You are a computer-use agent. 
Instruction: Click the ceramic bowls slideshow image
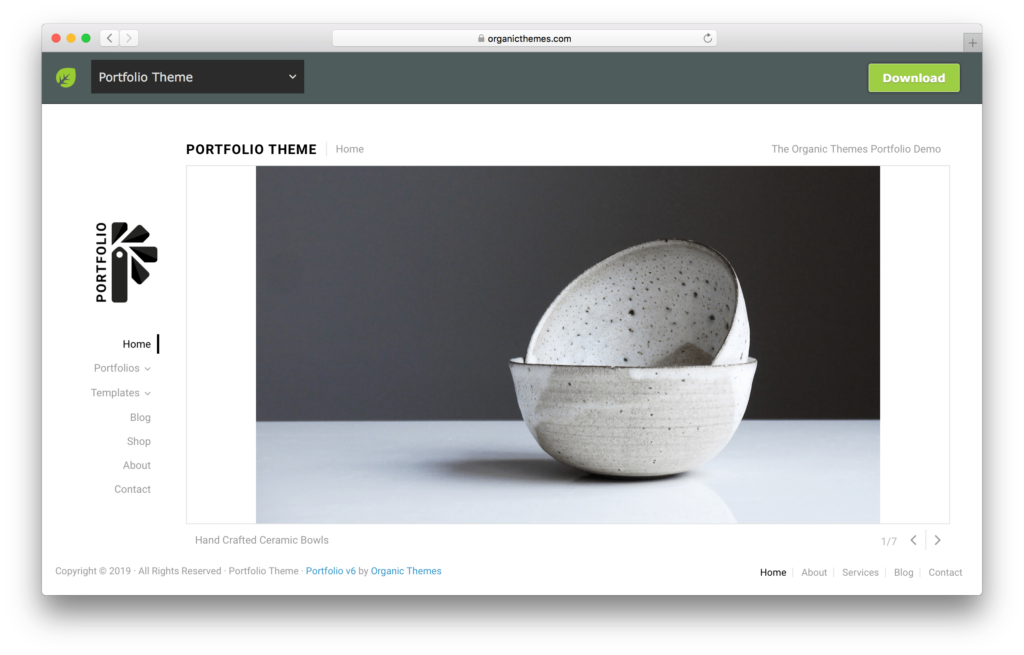568,344
